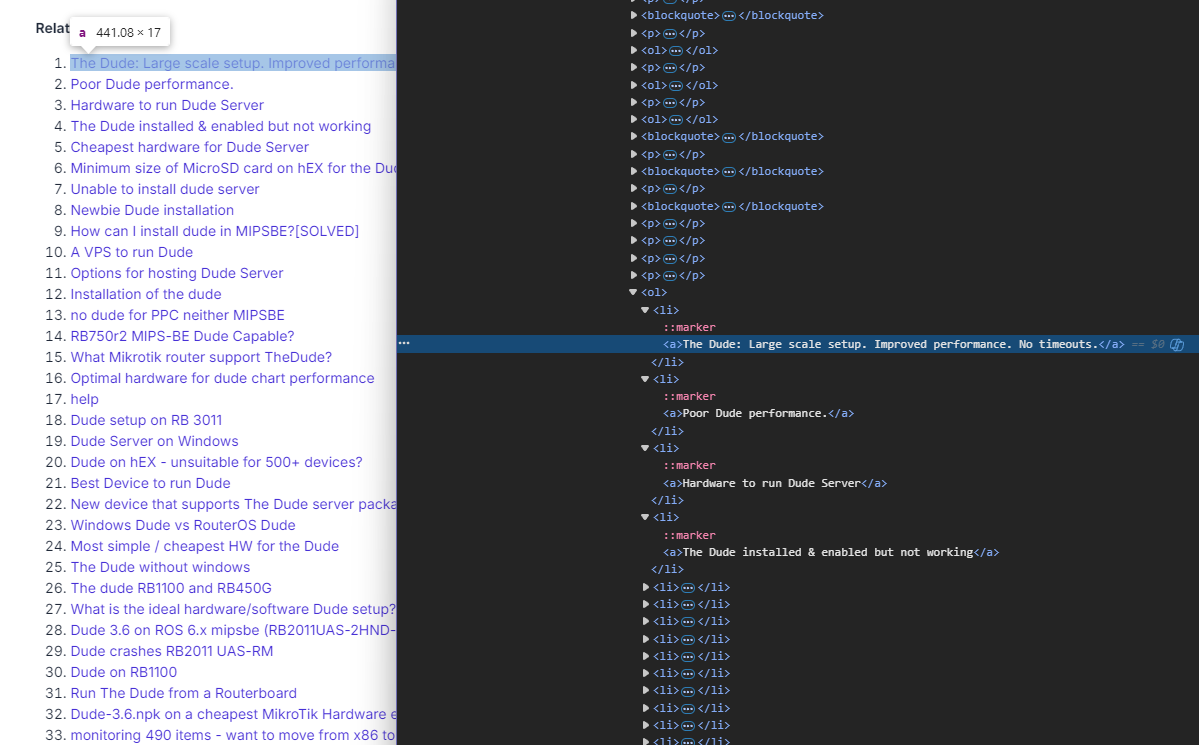Open 'What is the ideal hardware/software Dude setup?' link

(233, 610)
